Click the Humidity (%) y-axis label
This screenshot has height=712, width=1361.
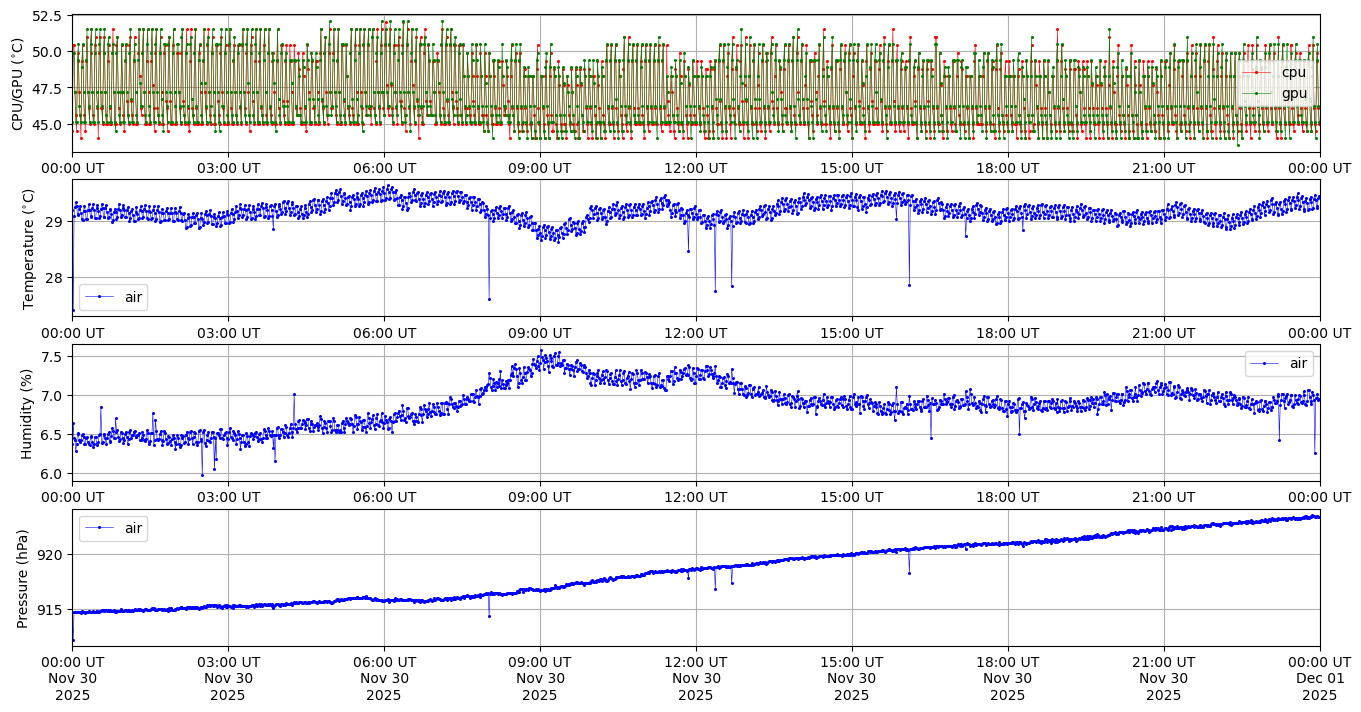pyautogui.click(x=28, y=413)
